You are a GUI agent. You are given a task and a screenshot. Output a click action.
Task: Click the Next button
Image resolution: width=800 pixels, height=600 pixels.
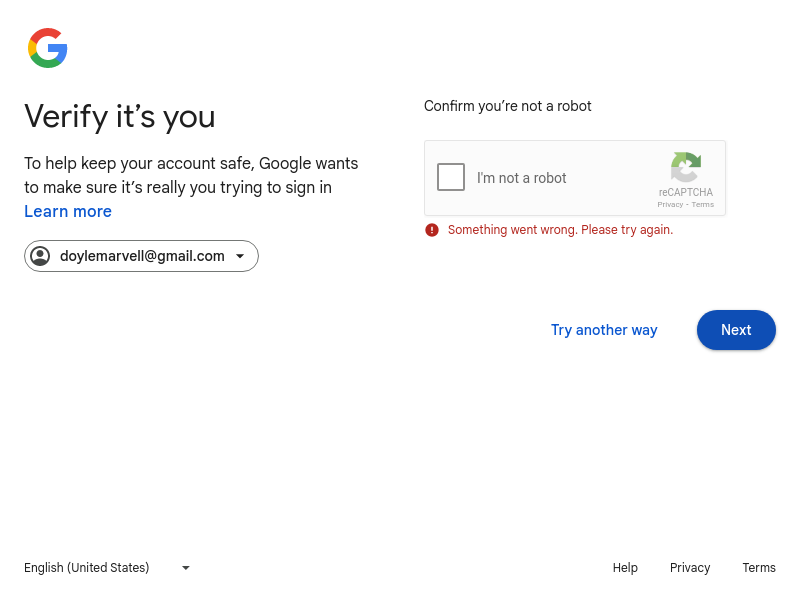[736, 330]
